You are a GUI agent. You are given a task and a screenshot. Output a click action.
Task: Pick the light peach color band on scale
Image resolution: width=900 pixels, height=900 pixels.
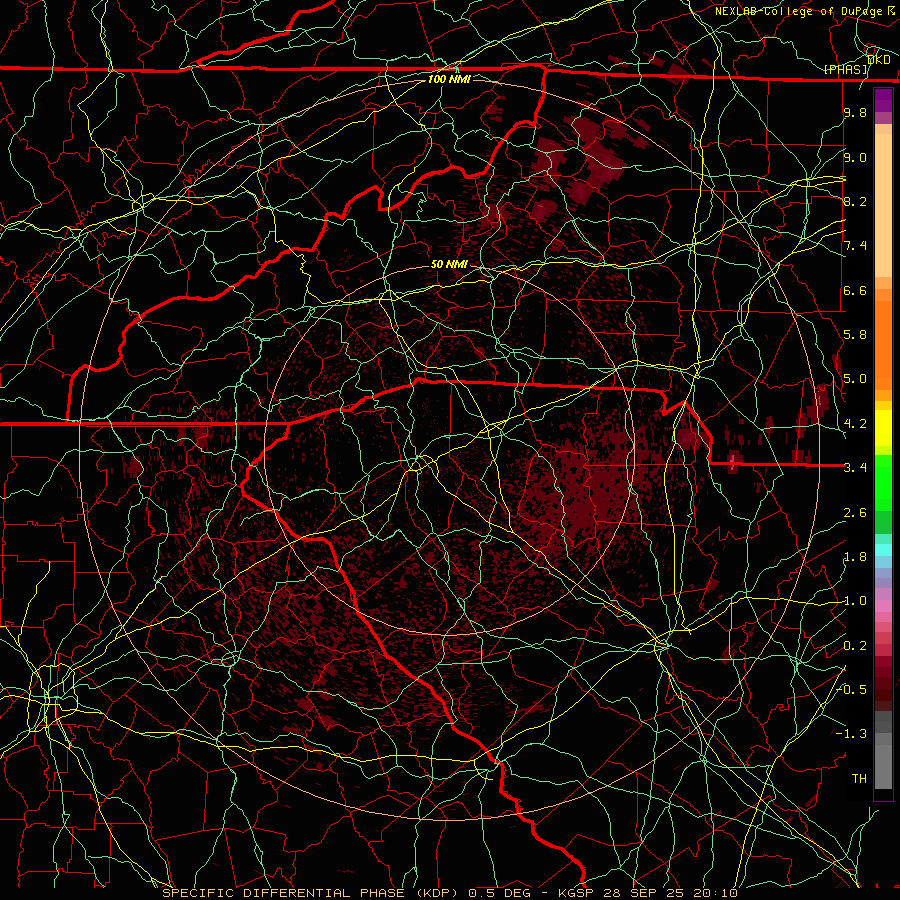click(x=883, y=205)
